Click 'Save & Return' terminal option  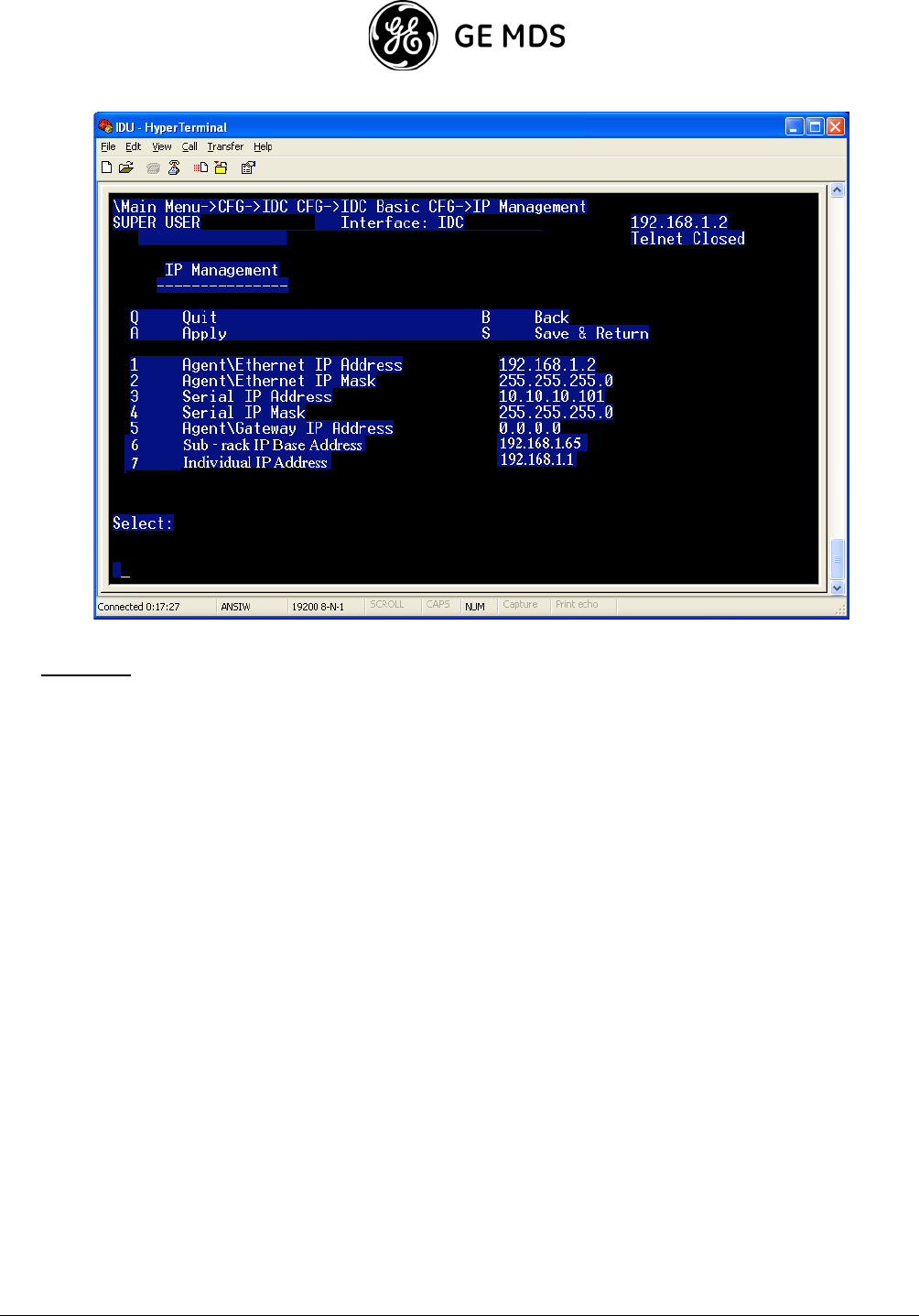point(591,334)
